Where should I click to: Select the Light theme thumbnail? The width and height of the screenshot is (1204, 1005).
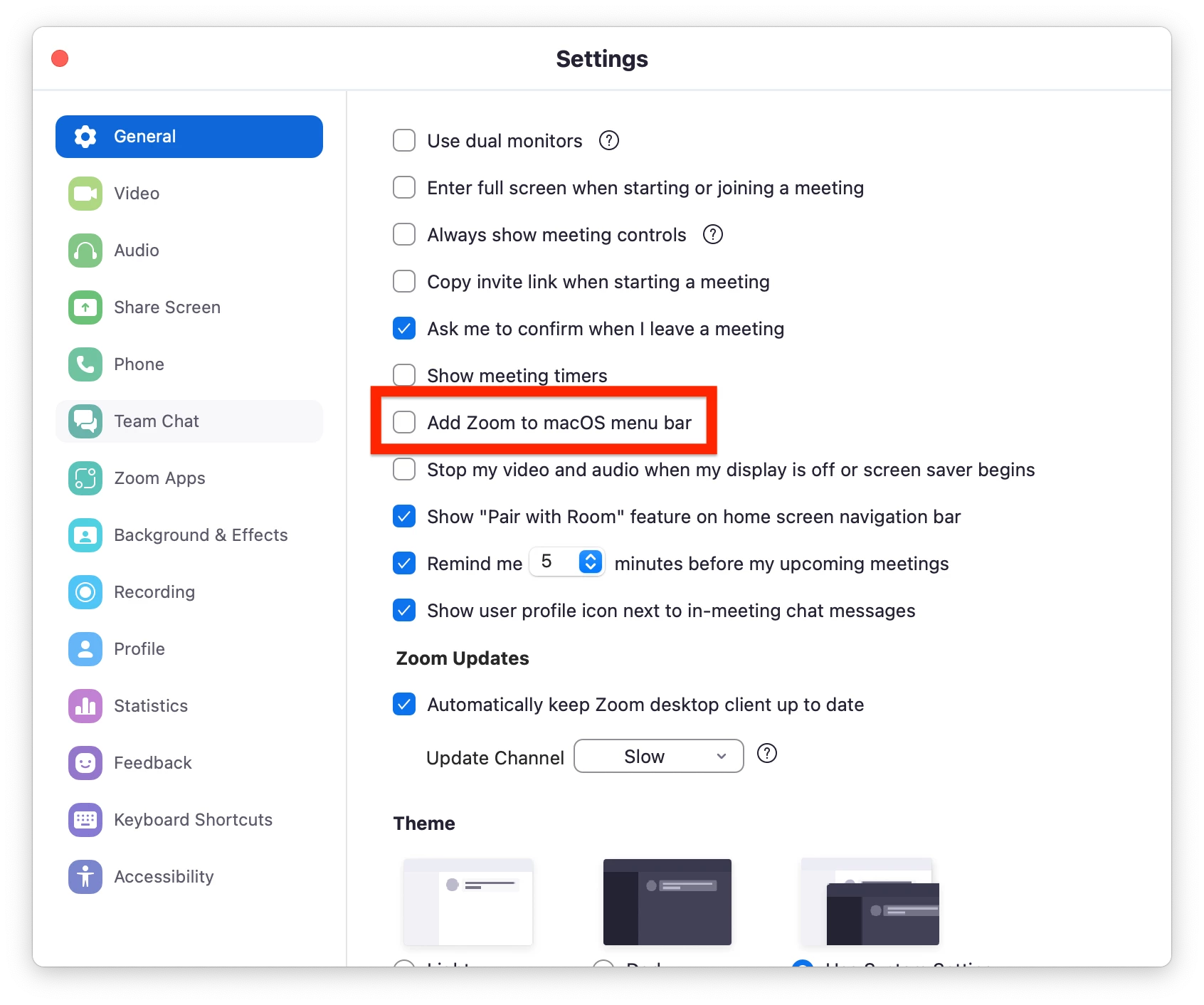coord(468,902)
